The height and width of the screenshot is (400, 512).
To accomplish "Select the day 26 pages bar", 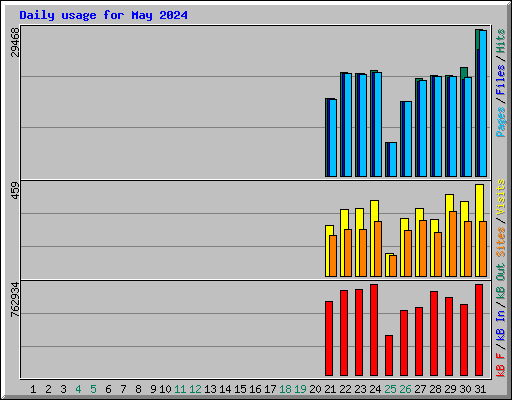I will (x=408, y=139).
